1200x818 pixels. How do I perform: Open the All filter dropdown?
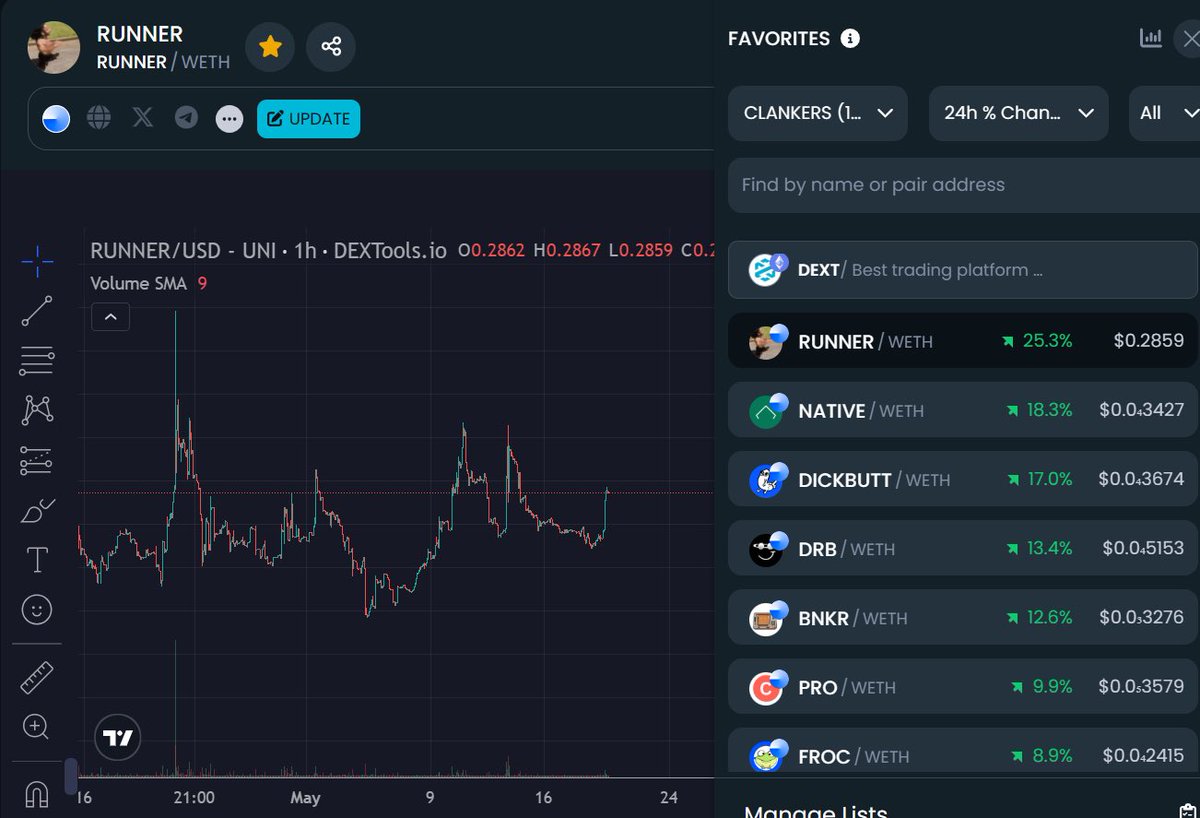click(x=1165, y=113)
